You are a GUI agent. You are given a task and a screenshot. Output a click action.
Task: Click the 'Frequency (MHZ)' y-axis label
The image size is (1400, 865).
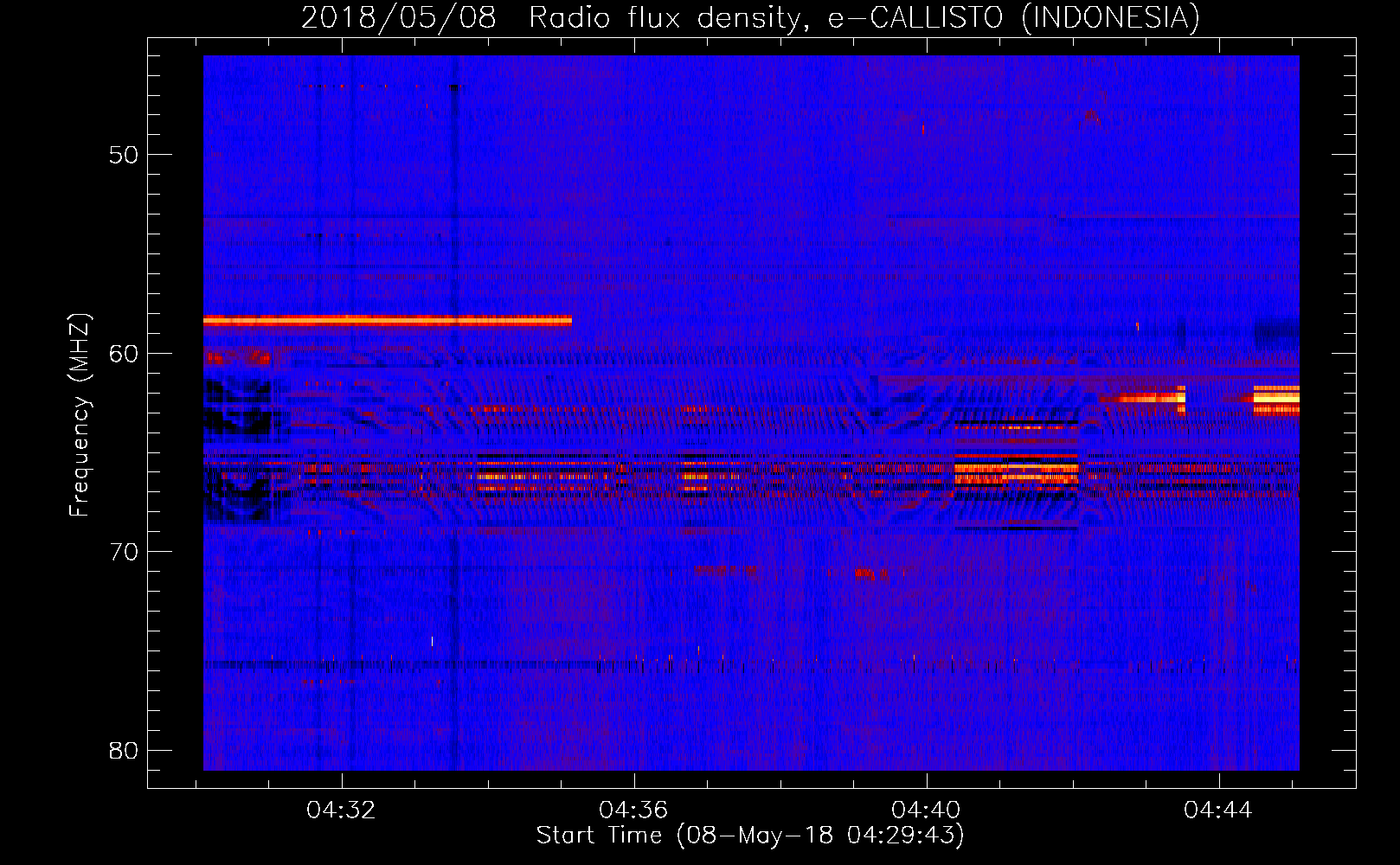(80, 415)
